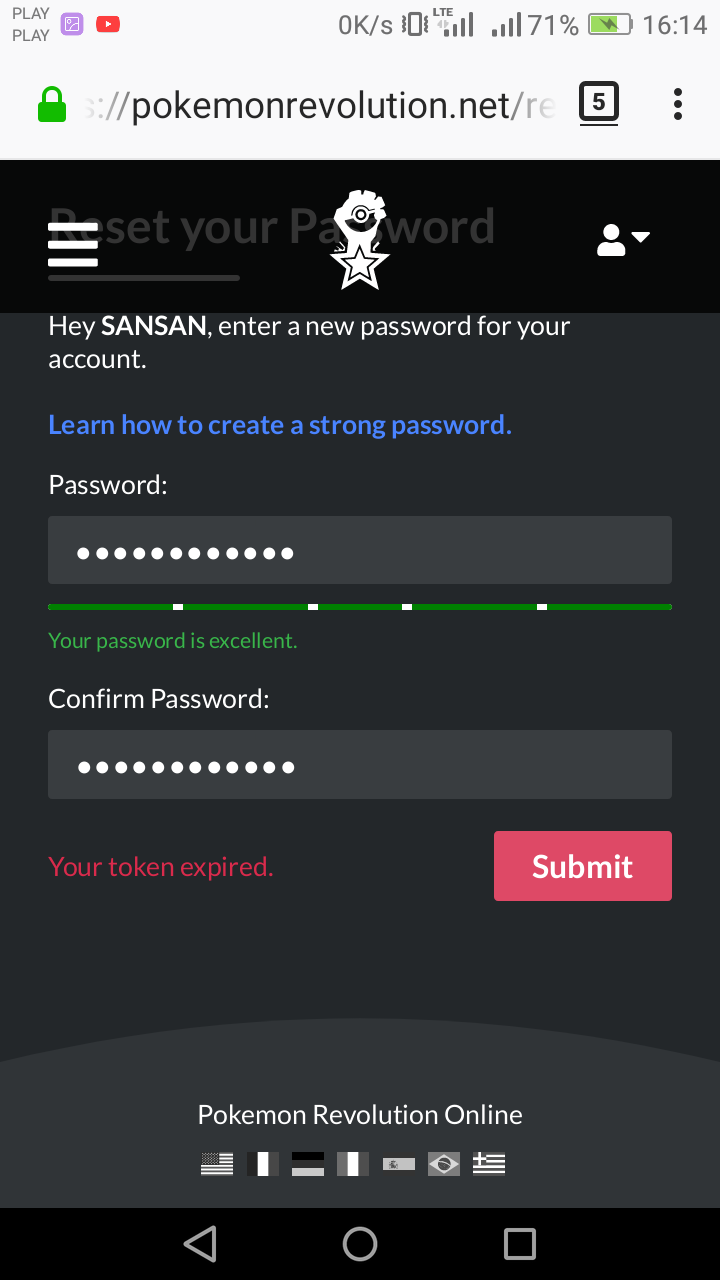
Task: Click the Submit button
Action: pyautogui.click(x=582, y=866)
